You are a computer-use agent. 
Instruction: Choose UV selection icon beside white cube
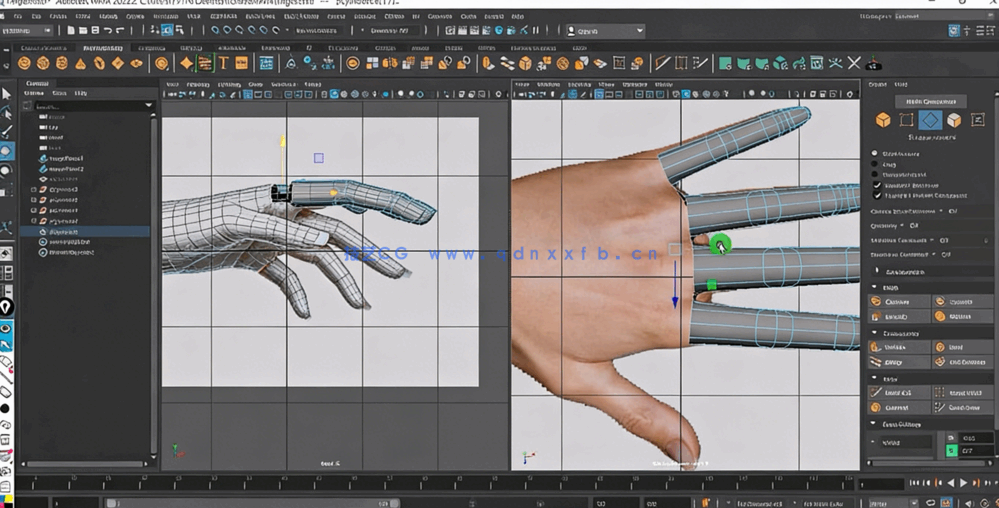(x=977, y=120)
